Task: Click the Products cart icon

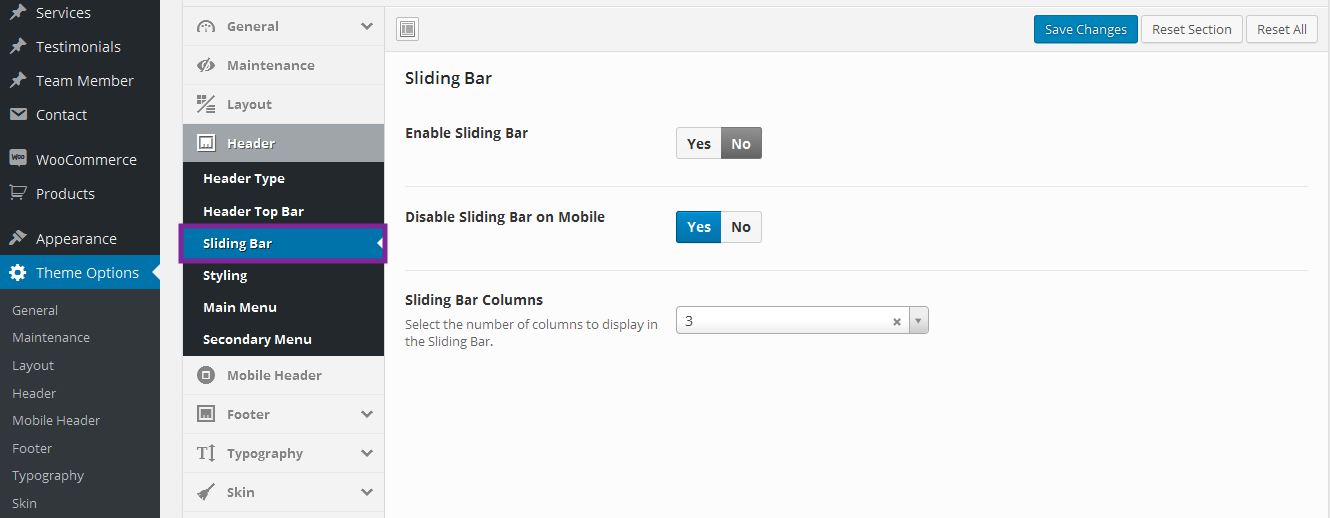Action: [18, 193]
